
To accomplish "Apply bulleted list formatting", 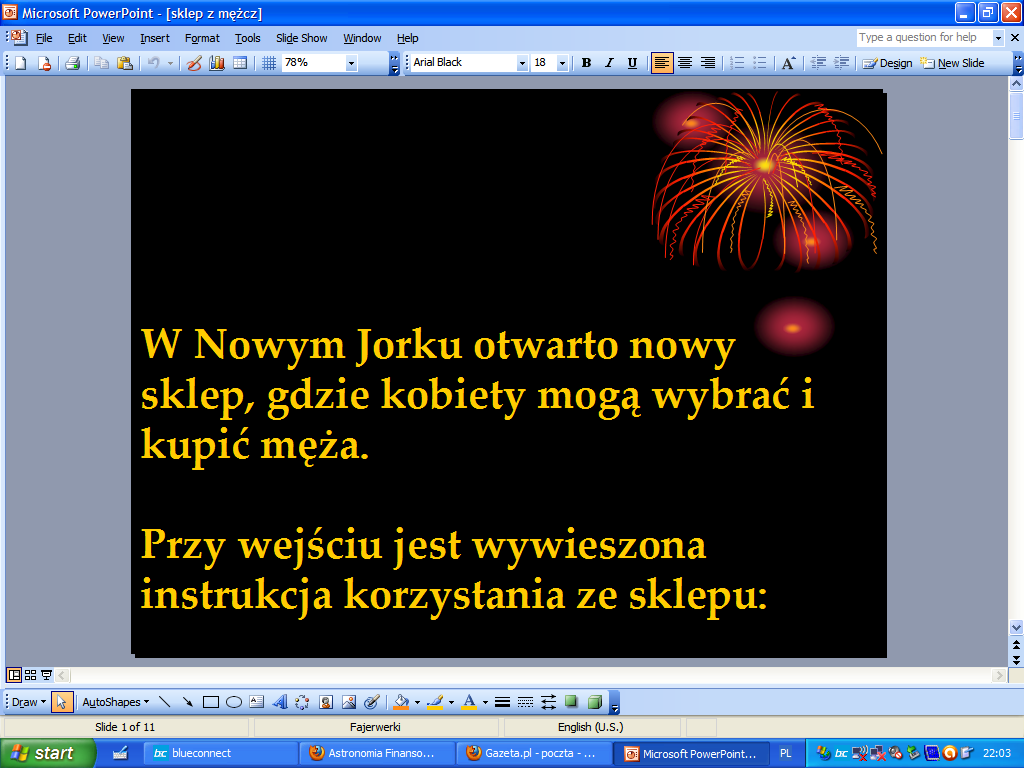I will pyautogui.click(x=760, y=63).
